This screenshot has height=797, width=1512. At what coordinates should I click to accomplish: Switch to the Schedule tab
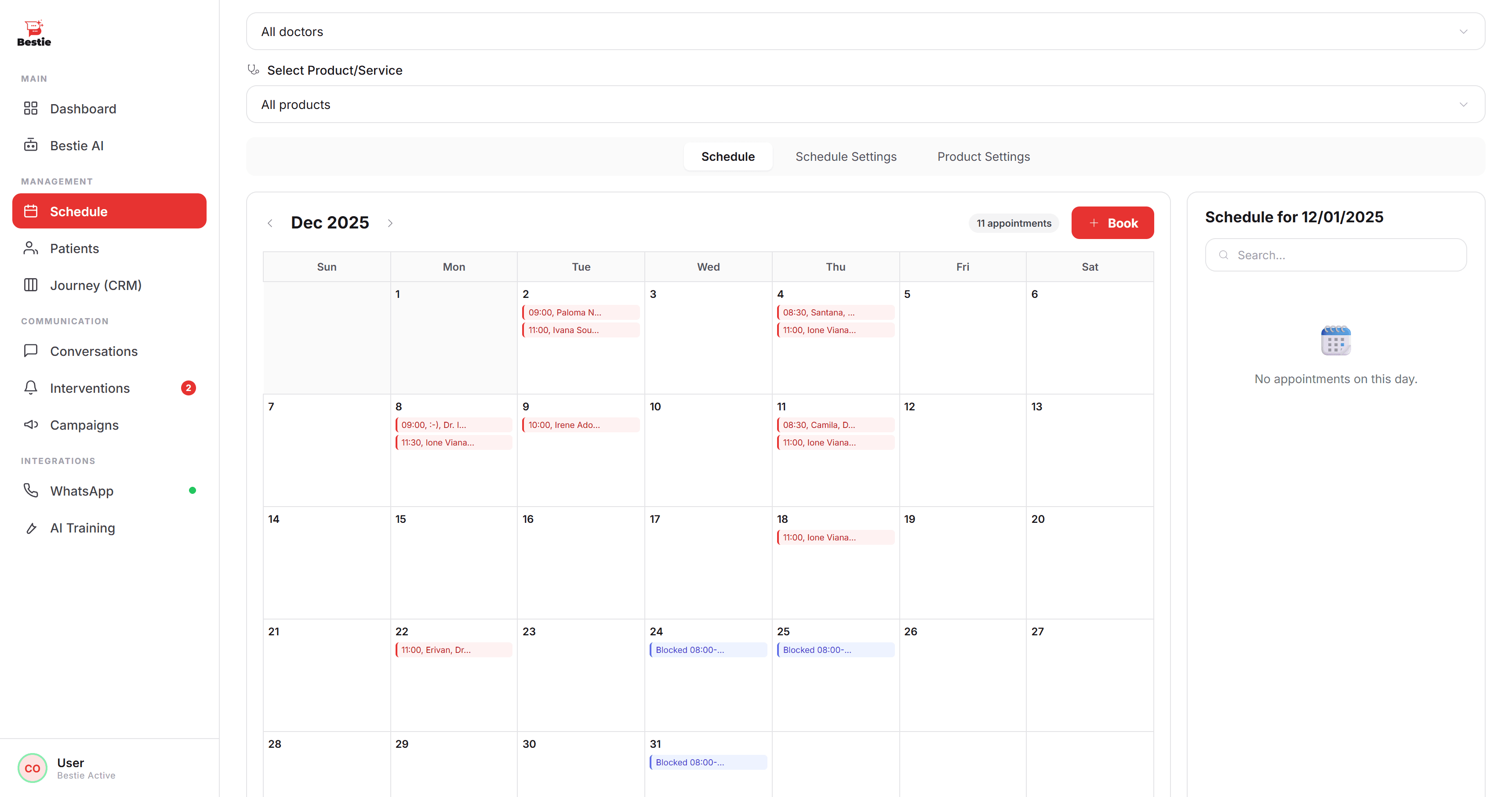point(728,157)
